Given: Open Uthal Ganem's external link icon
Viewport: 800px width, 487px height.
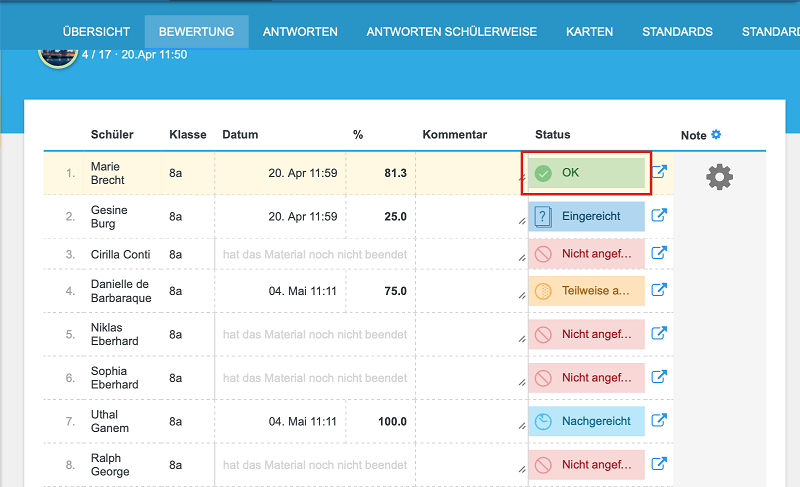Looking at the screenshot, I should [659, 420].
